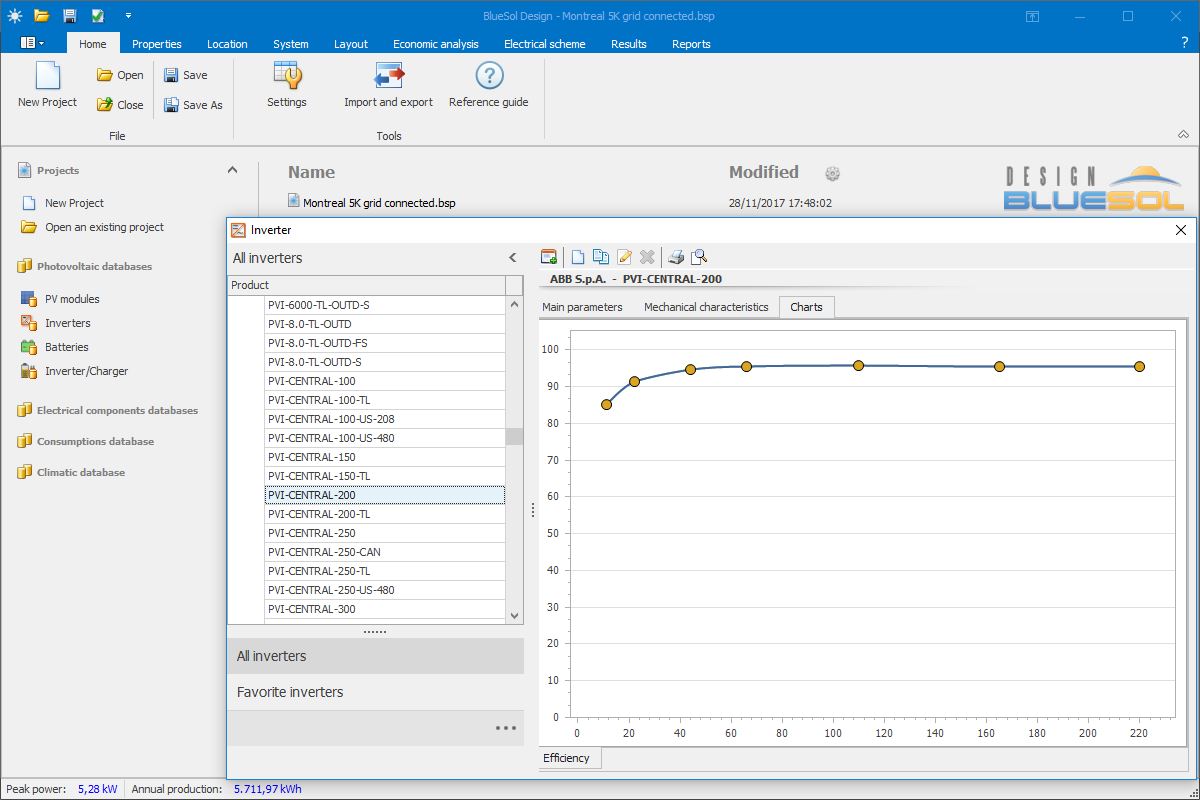Screen dimensions: 1200x800
Task: Switch to Main parameters tab
Action: [x=582, y=307]
